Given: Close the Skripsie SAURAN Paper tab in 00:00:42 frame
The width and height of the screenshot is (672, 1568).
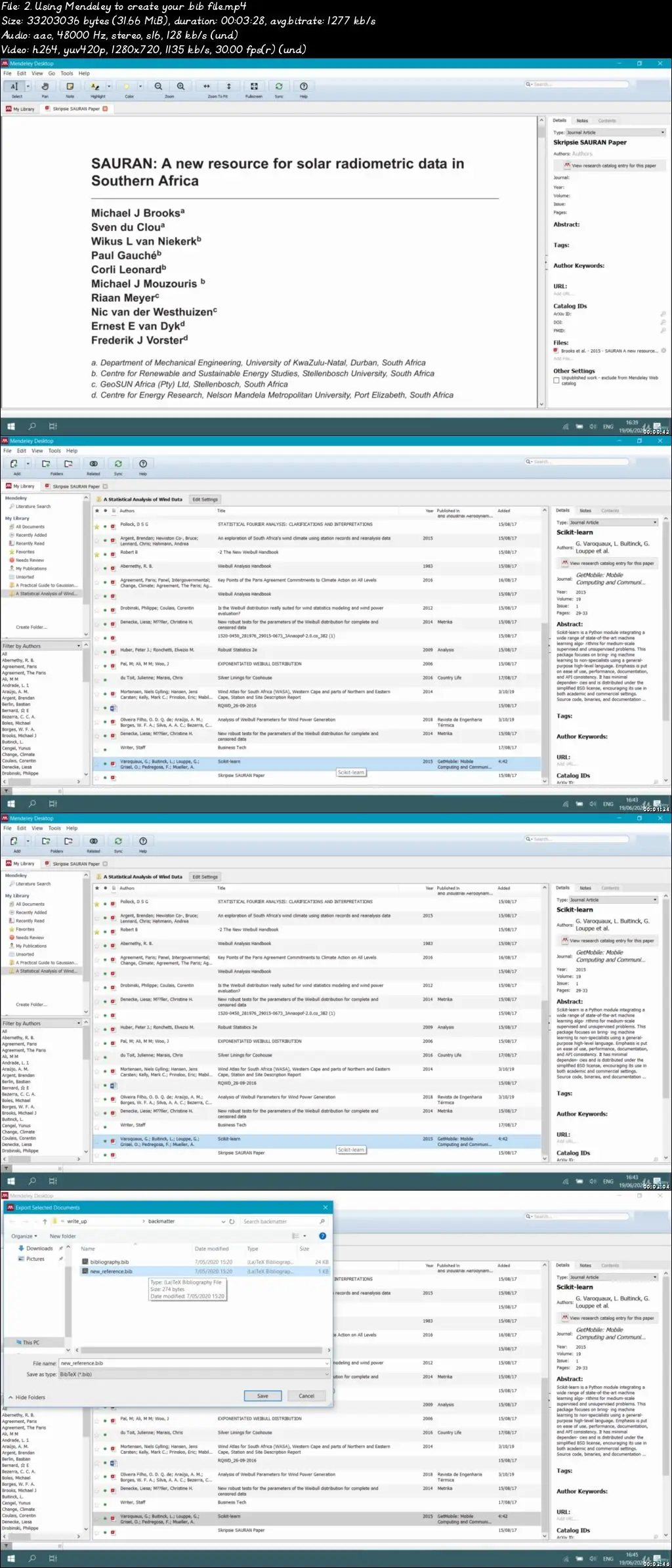Looking at the screenshot, I should [105, 109].
